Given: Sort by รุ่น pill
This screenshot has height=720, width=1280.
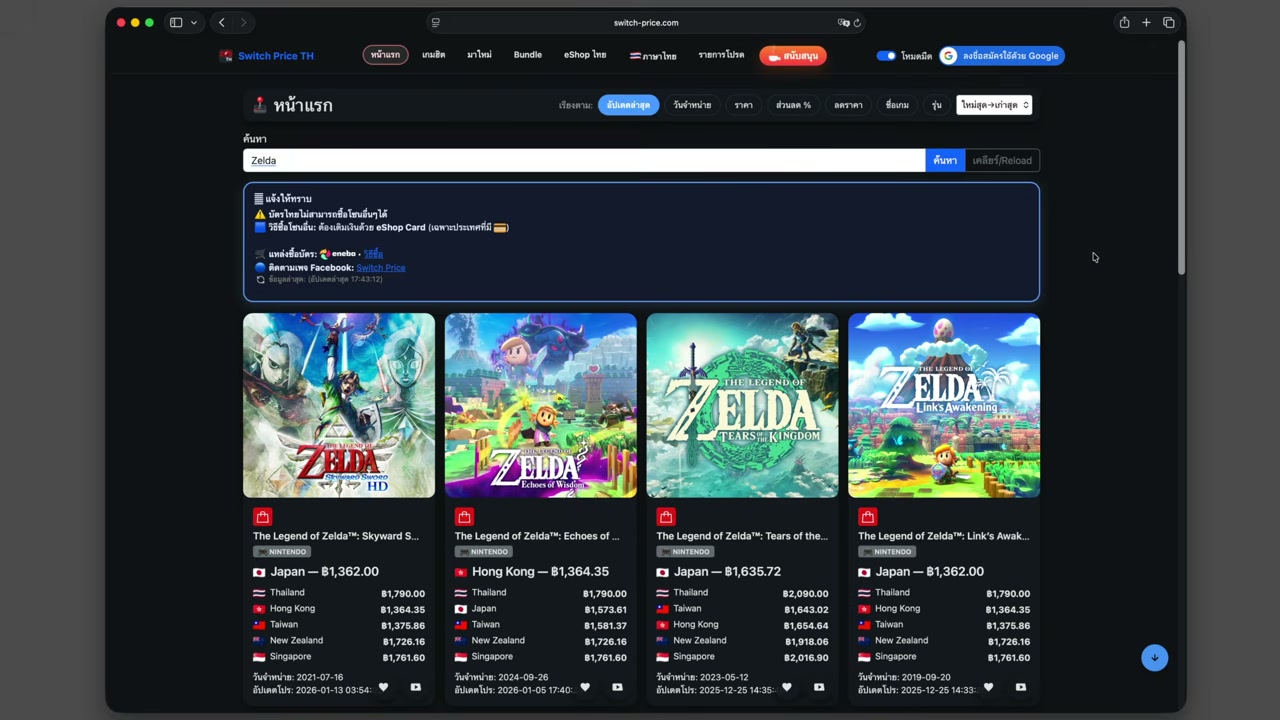Looking at the screenshot, I should coord(936,105).
